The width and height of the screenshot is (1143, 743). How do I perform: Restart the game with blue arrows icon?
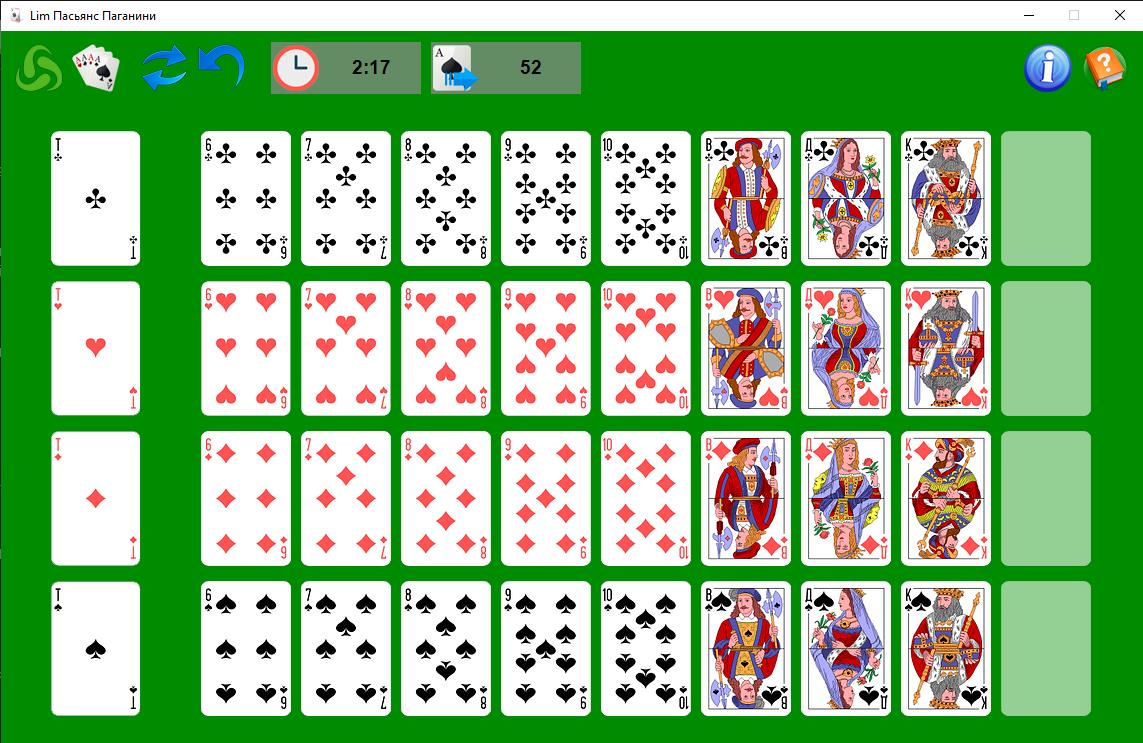point(165,68)
